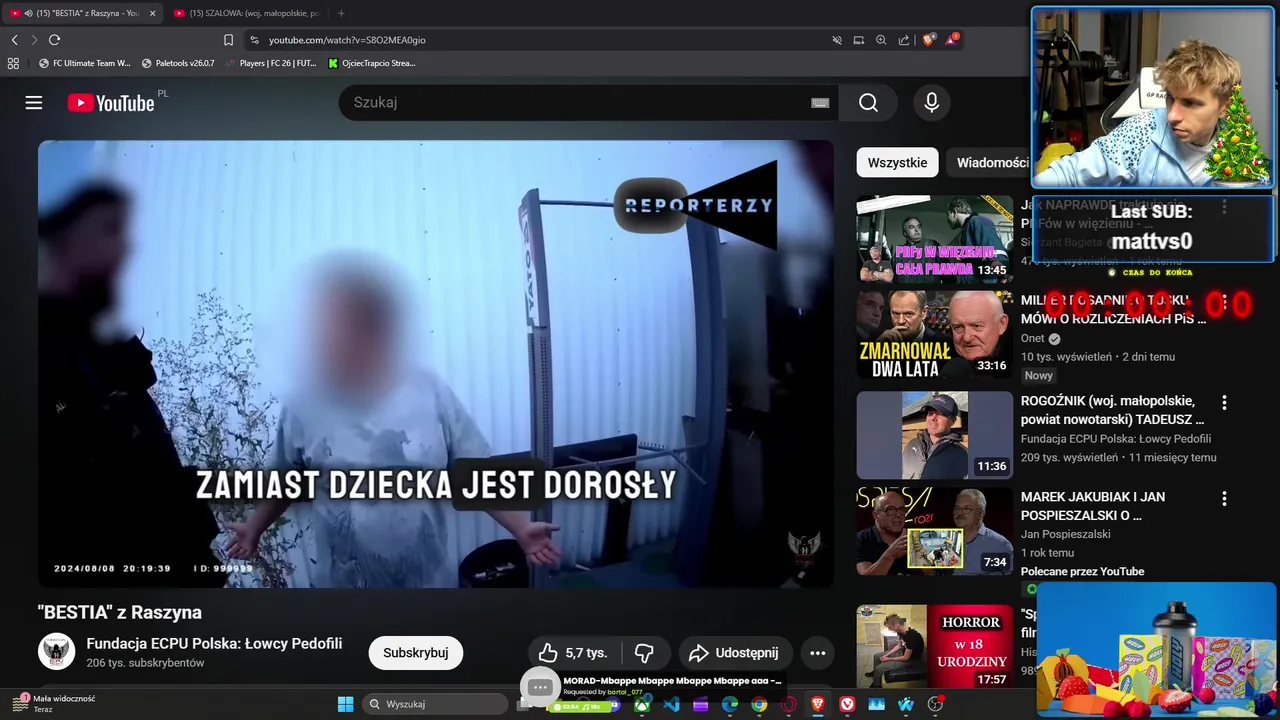Open three-dot menu for the Jak NAPRAWDĘ video

1224,206
